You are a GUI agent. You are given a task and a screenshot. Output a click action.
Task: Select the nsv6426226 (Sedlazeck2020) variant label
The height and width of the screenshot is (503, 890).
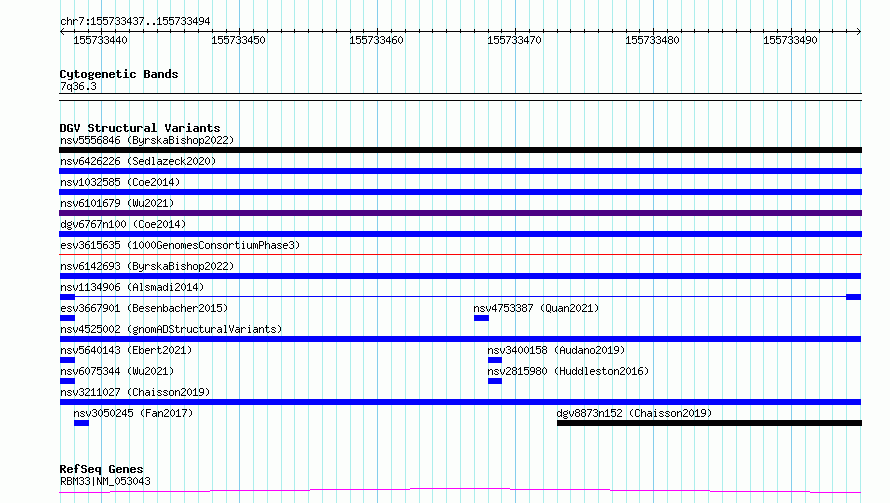click(138, 161)
